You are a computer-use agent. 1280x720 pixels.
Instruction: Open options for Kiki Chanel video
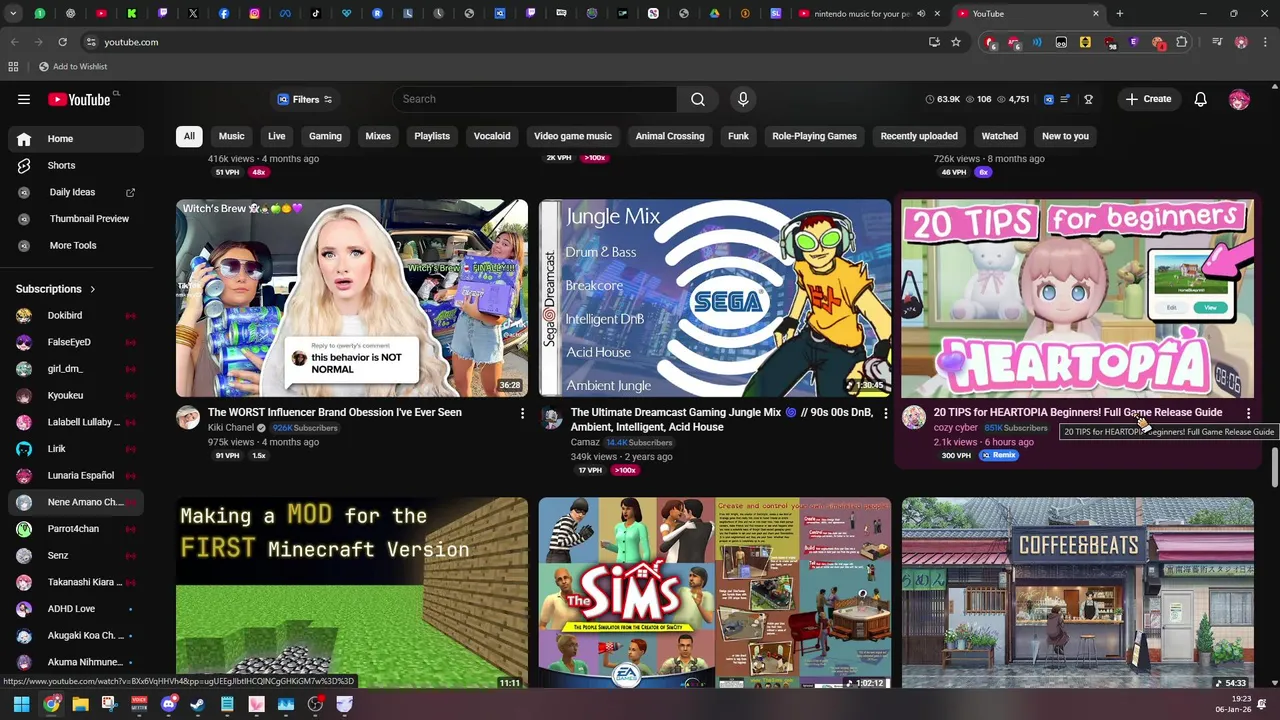point(522,413)
